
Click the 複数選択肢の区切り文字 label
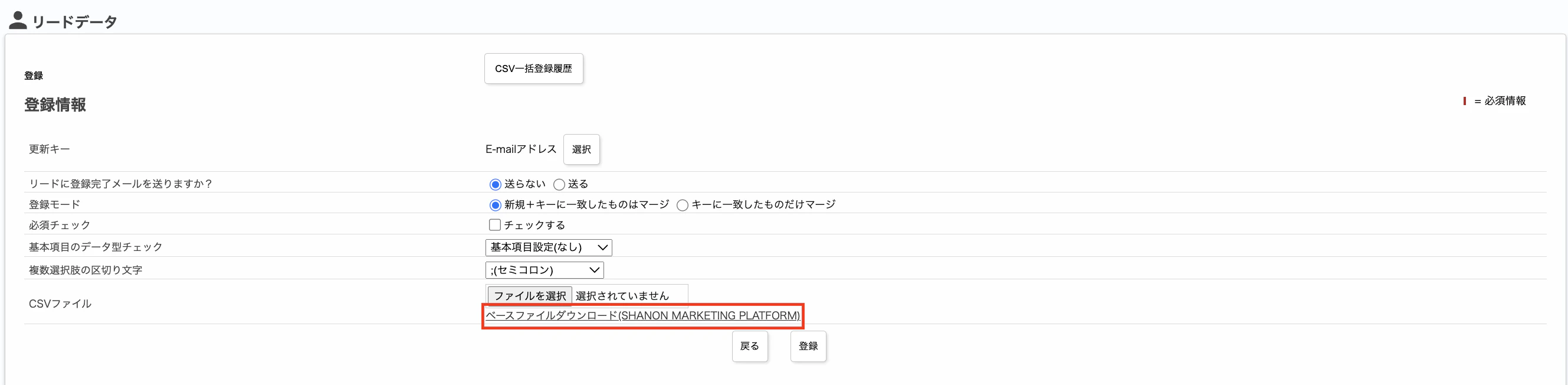[85, 270]
